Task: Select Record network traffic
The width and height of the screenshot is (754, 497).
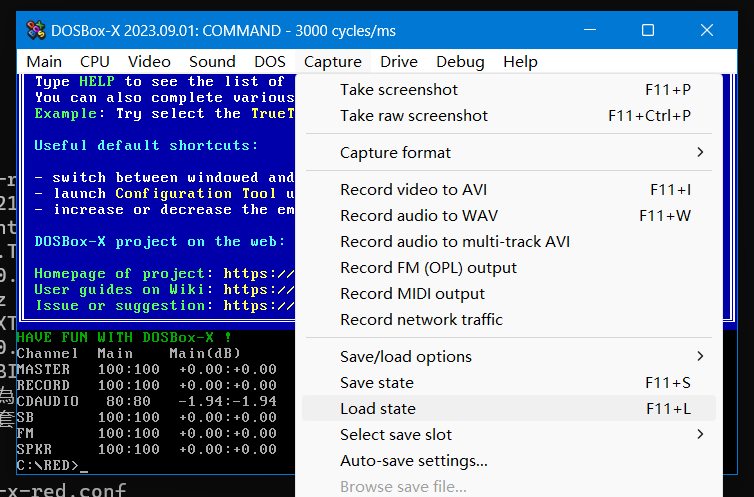Action: (x=509, y=320)
